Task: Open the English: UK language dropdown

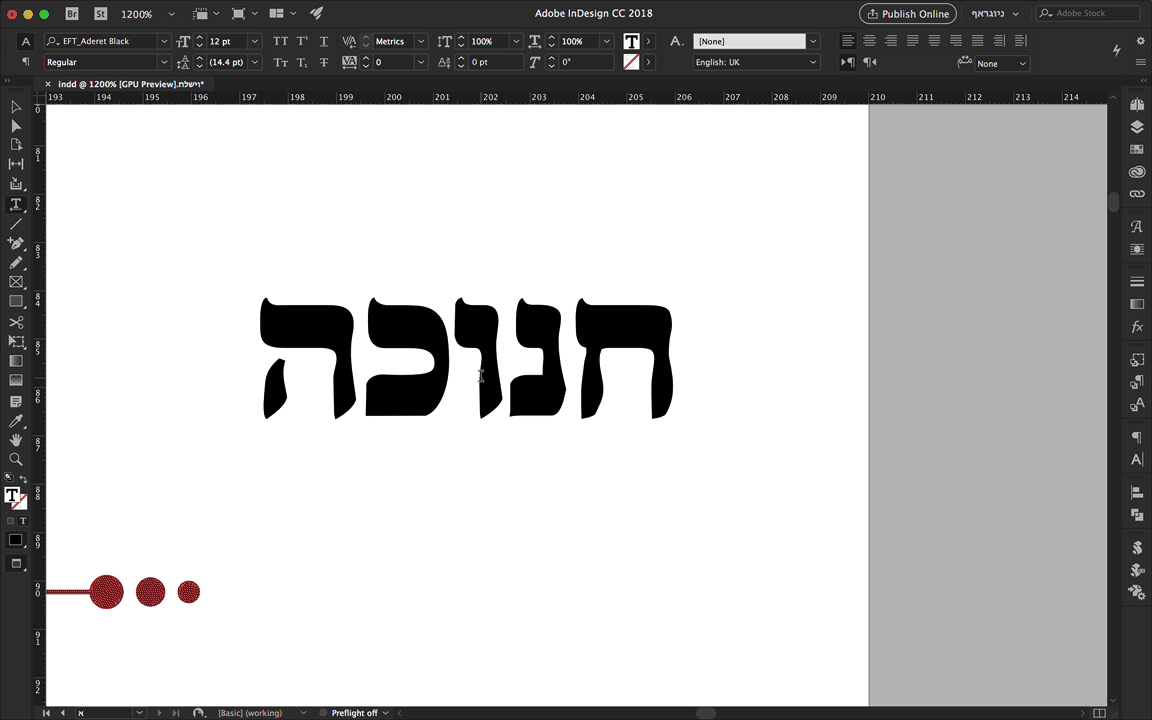Action: pos(813,62)
